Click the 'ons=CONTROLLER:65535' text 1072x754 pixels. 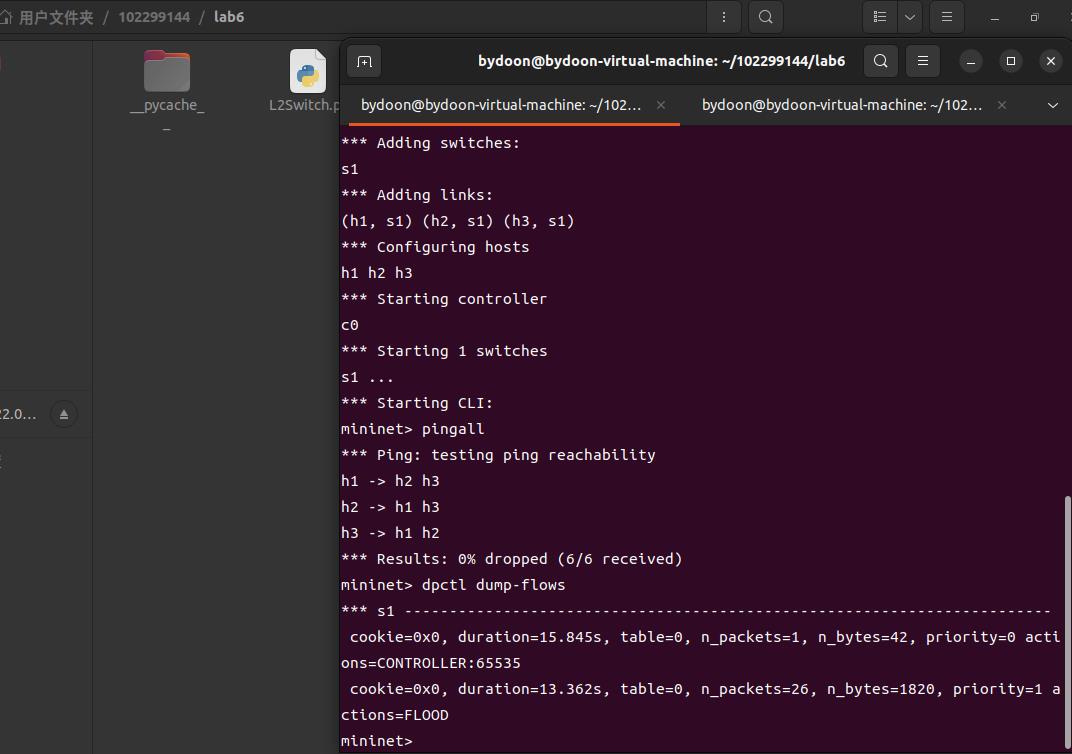pyautogui.click(x=431, y=663)
